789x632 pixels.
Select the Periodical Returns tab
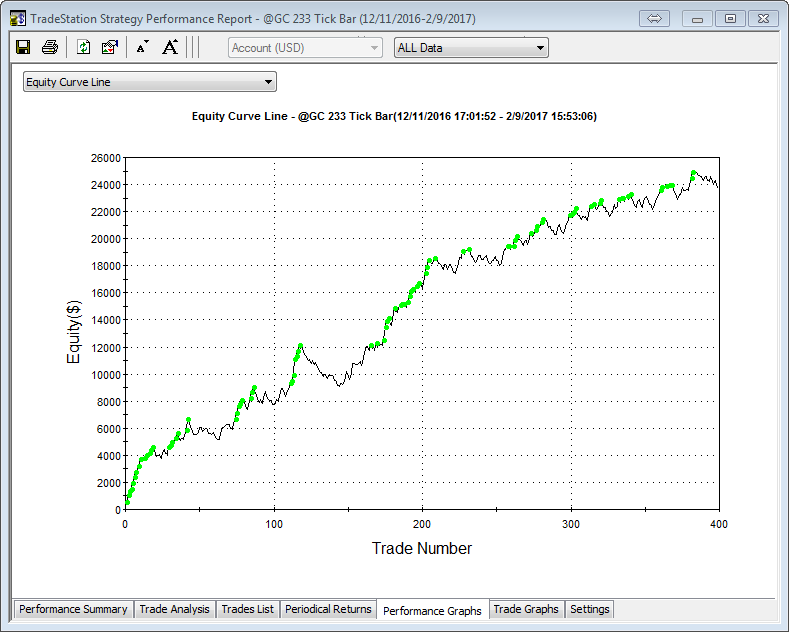pyautogui.click(x=328, y=609)
